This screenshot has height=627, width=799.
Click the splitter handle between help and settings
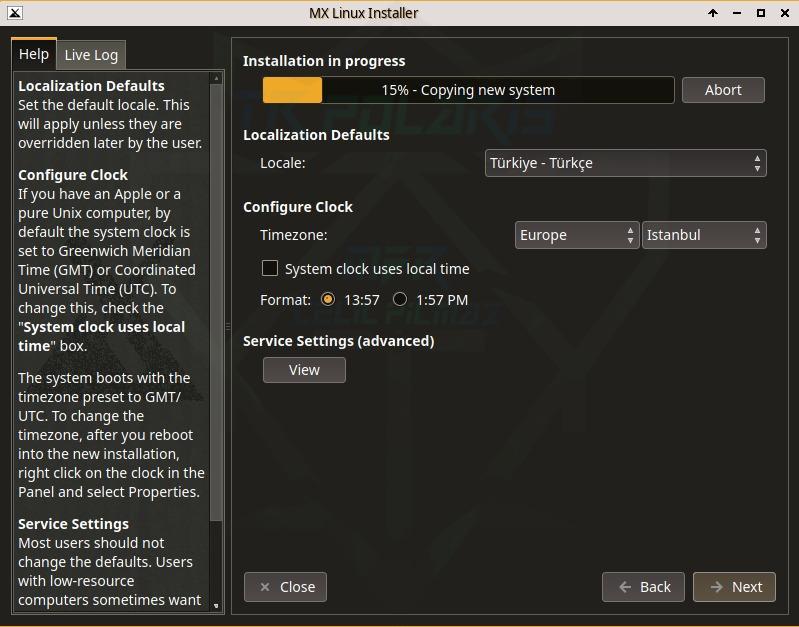point(228,326)
